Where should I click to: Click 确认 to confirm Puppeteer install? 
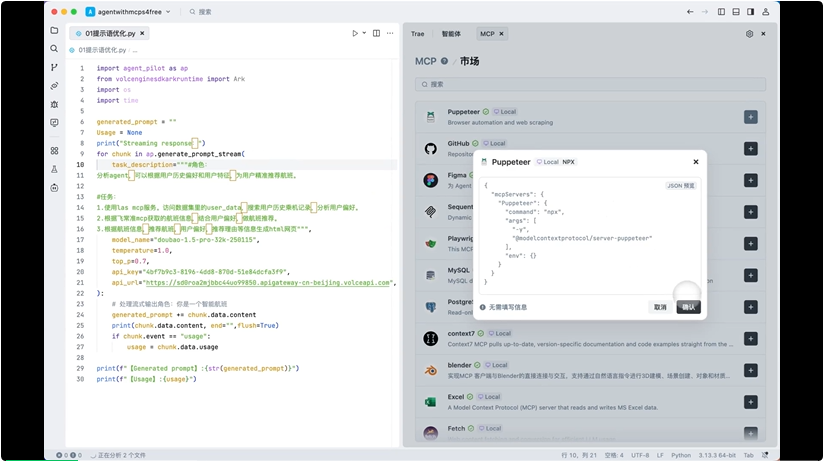688,307
